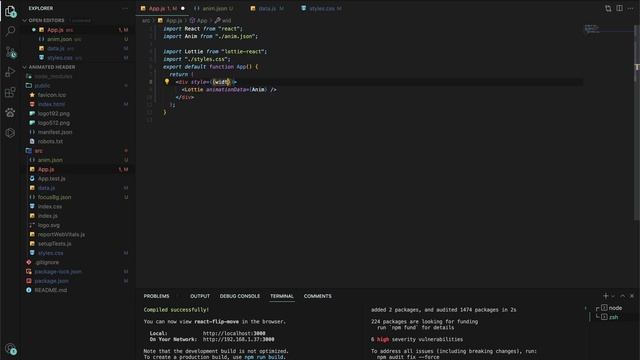Create a new terminal with plus icon
This screenshot has width=640, height=360.
click(606, 296)
